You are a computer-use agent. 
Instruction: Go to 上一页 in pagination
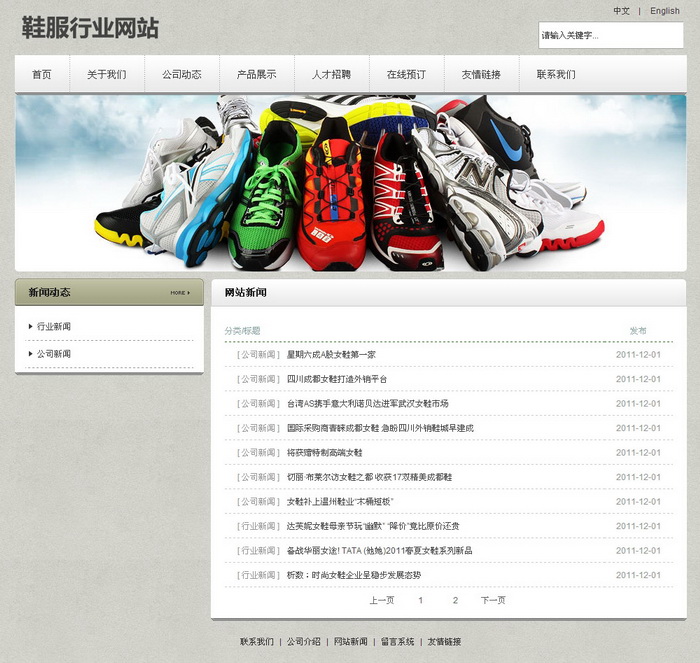click(x=382, y=600)
